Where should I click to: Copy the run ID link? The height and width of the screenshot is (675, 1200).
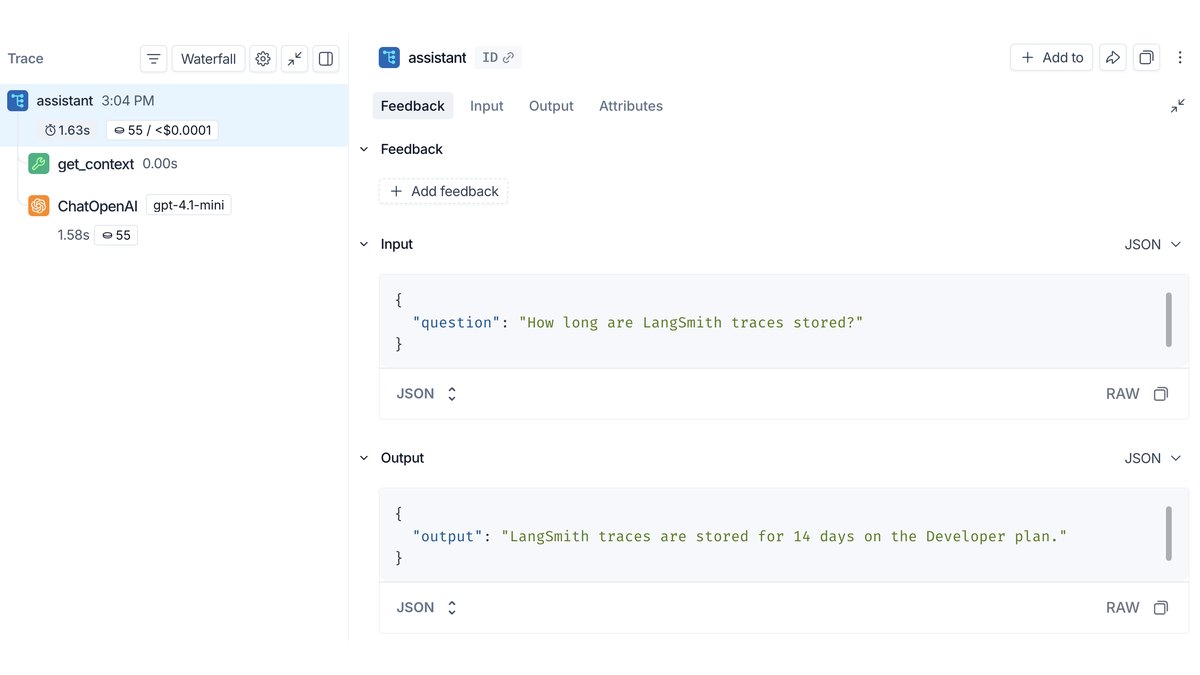[497, 58]
